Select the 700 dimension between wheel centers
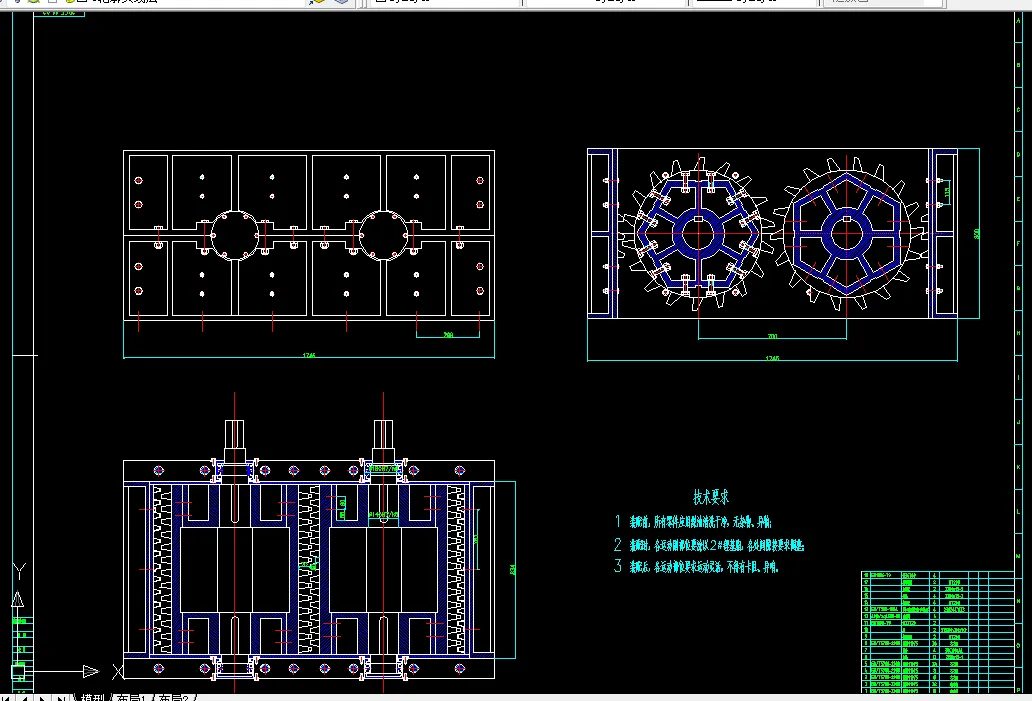This screenshot has width=1032, height=701. coord(772,336)
